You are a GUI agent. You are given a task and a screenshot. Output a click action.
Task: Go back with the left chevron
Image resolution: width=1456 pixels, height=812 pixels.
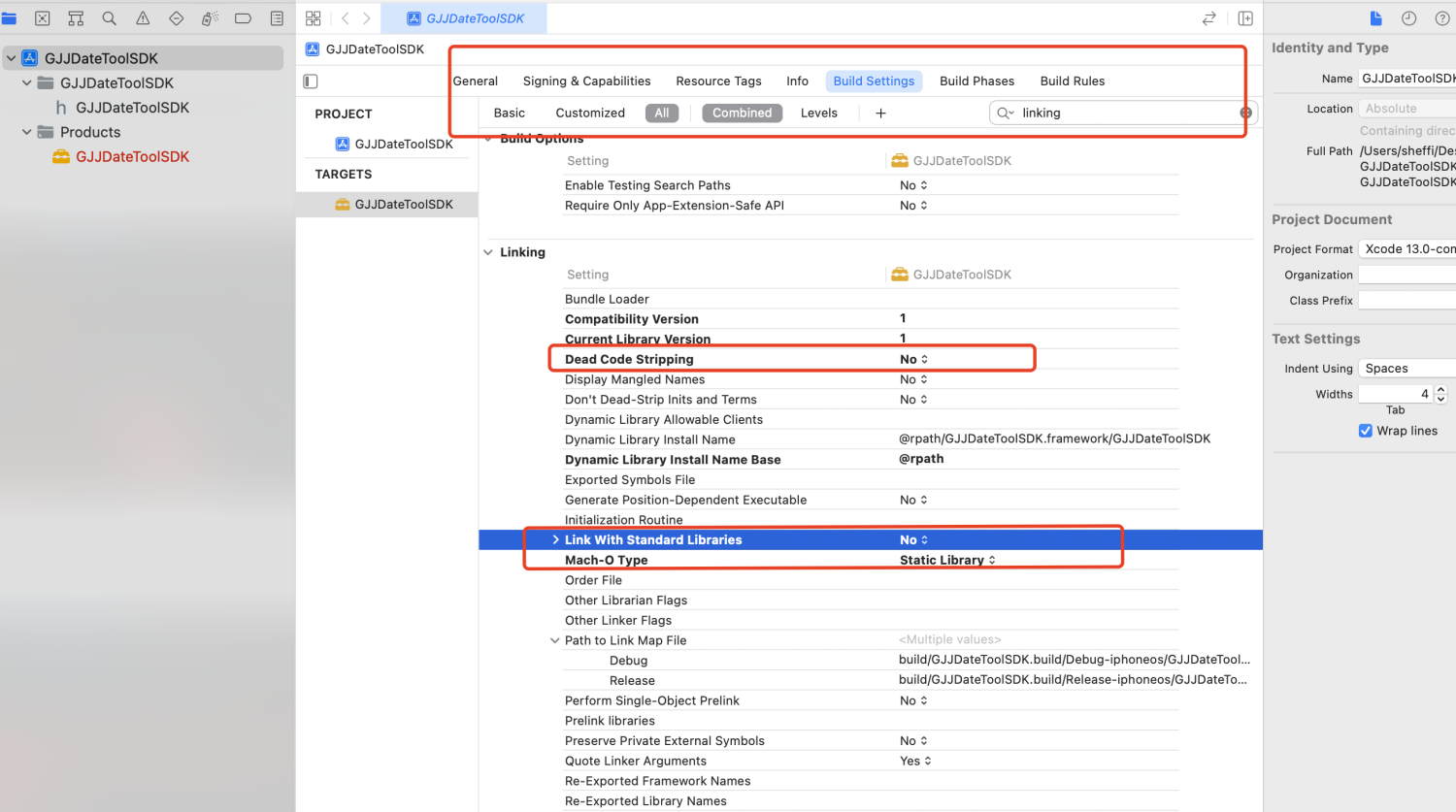[346, 18]
